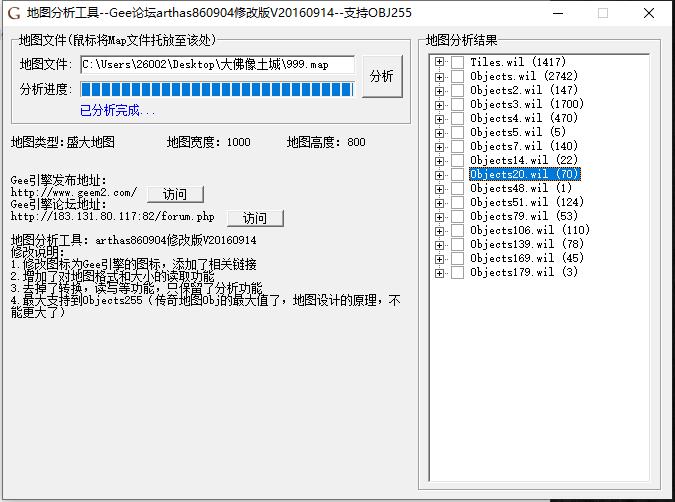Expand the Objects2.wil node
675x502 pixels.
[439, 91]
